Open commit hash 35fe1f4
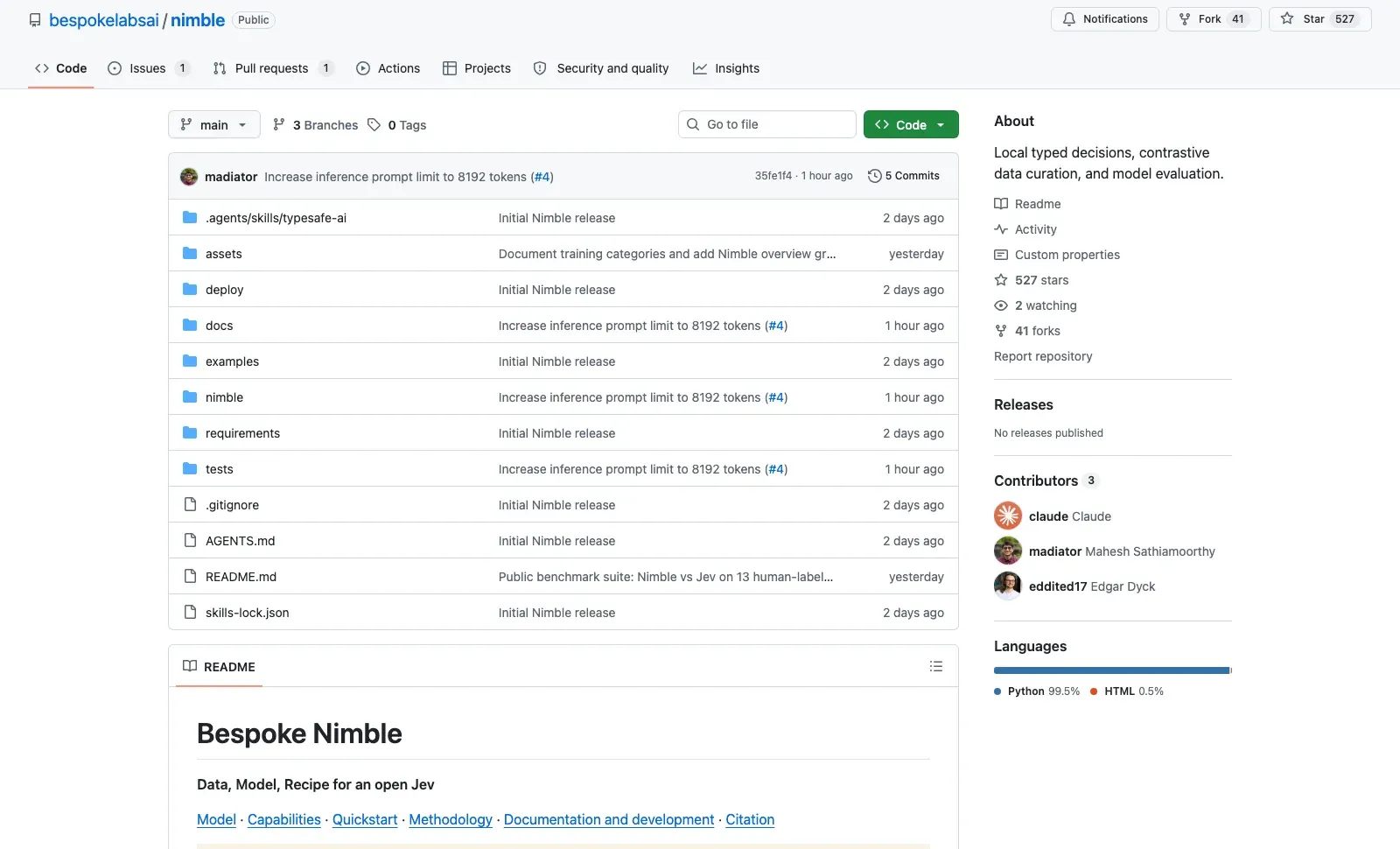The image size is (1400, 849). [x=773, y=176]
